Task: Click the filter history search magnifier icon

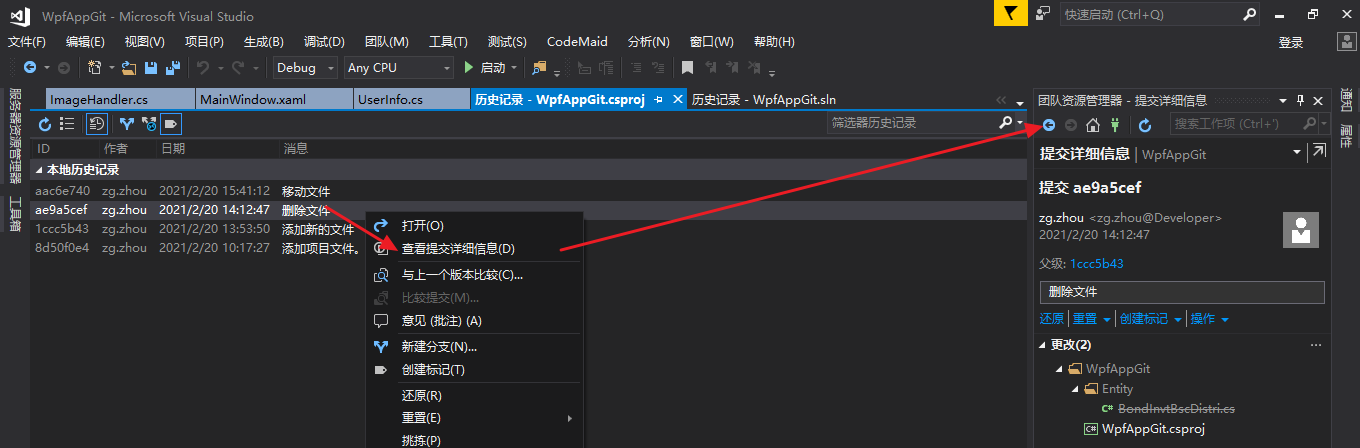Action: click(x=1006, y=122)
